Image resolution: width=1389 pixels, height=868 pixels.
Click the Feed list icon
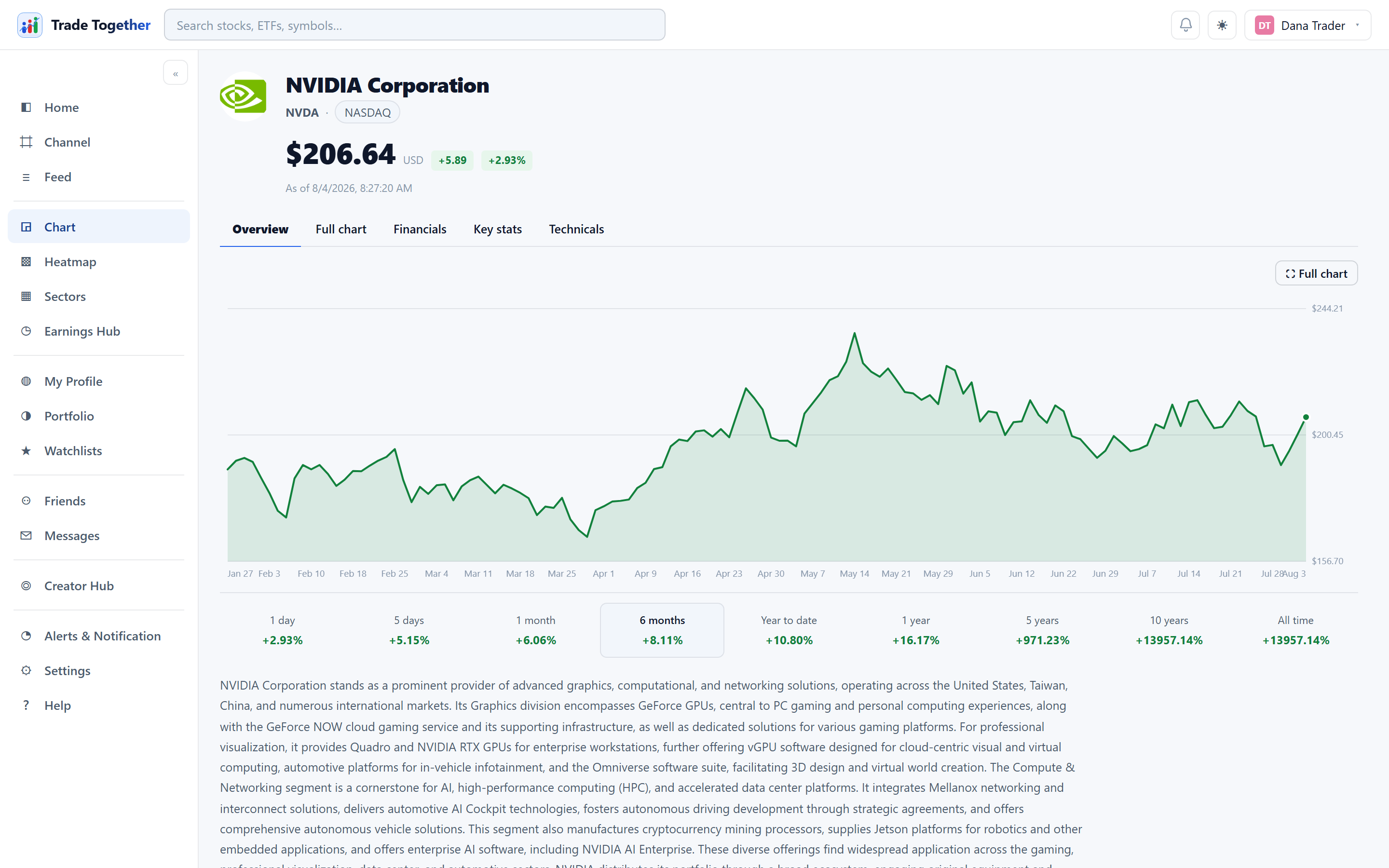click(26, 177)
